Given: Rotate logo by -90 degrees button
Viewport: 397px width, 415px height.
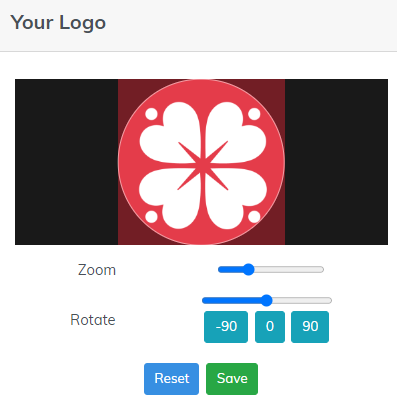Looking at the screenshot, I should point(226,327).
